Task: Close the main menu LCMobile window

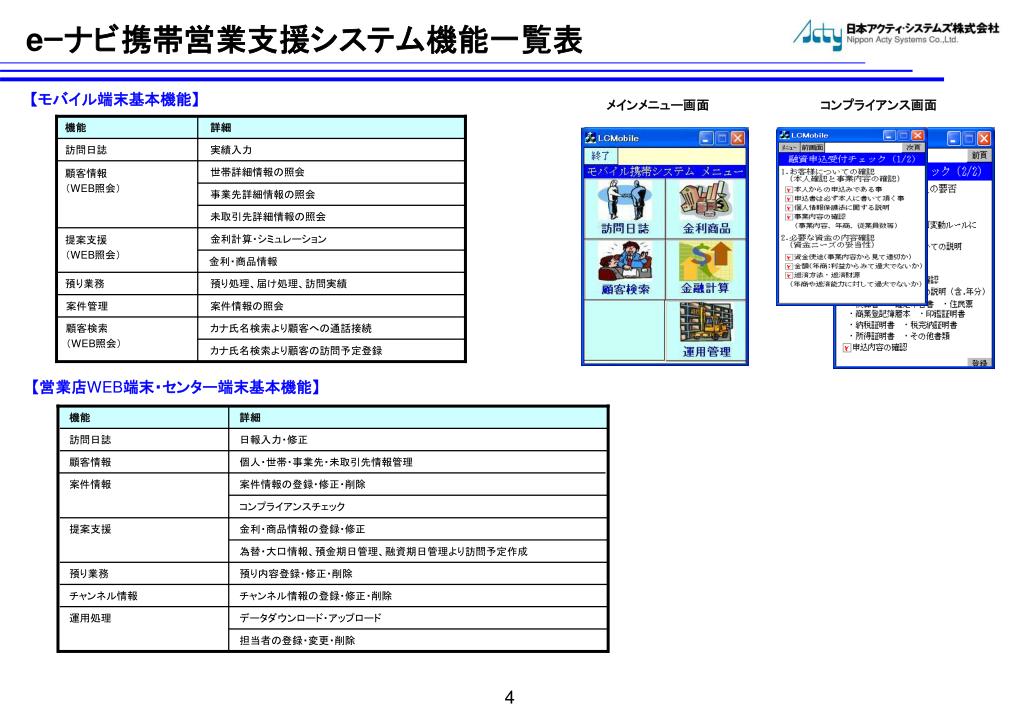Action: point(738,138)
